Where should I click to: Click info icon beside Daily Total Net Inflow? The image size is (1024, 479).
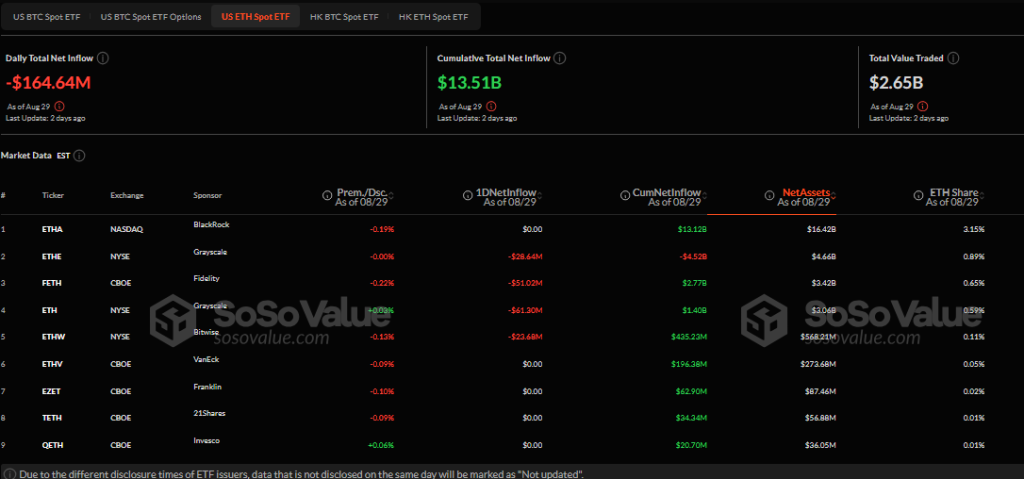point(103,58)
